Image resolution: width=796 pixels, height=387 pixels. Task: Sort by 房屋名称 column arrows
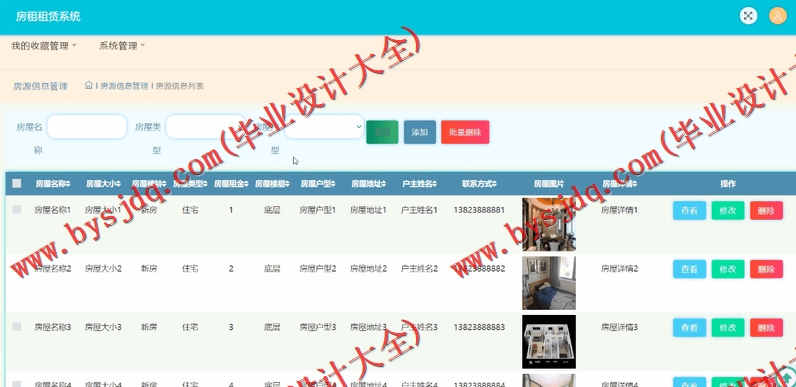click(68, 184)
